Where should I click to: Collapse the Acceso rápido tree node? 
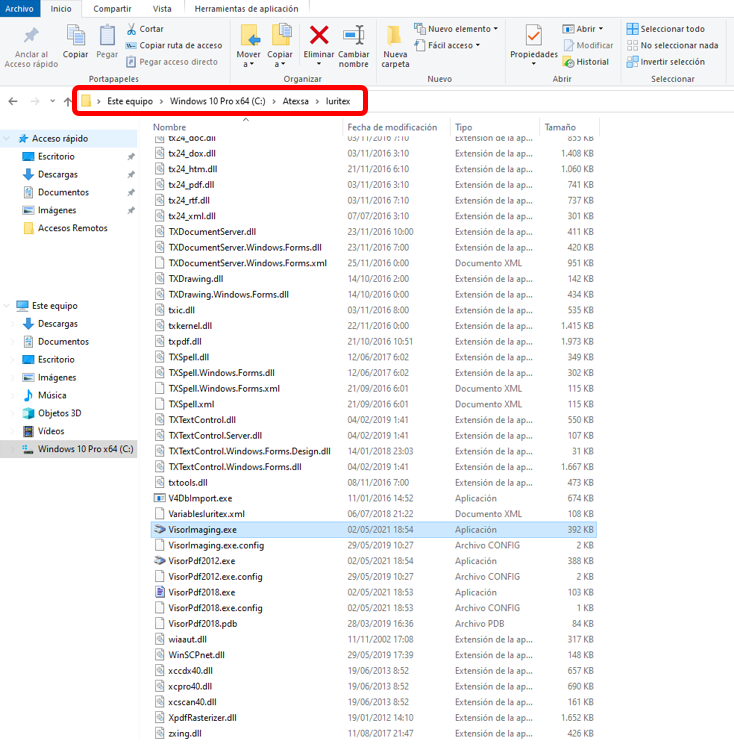point(9,139)
